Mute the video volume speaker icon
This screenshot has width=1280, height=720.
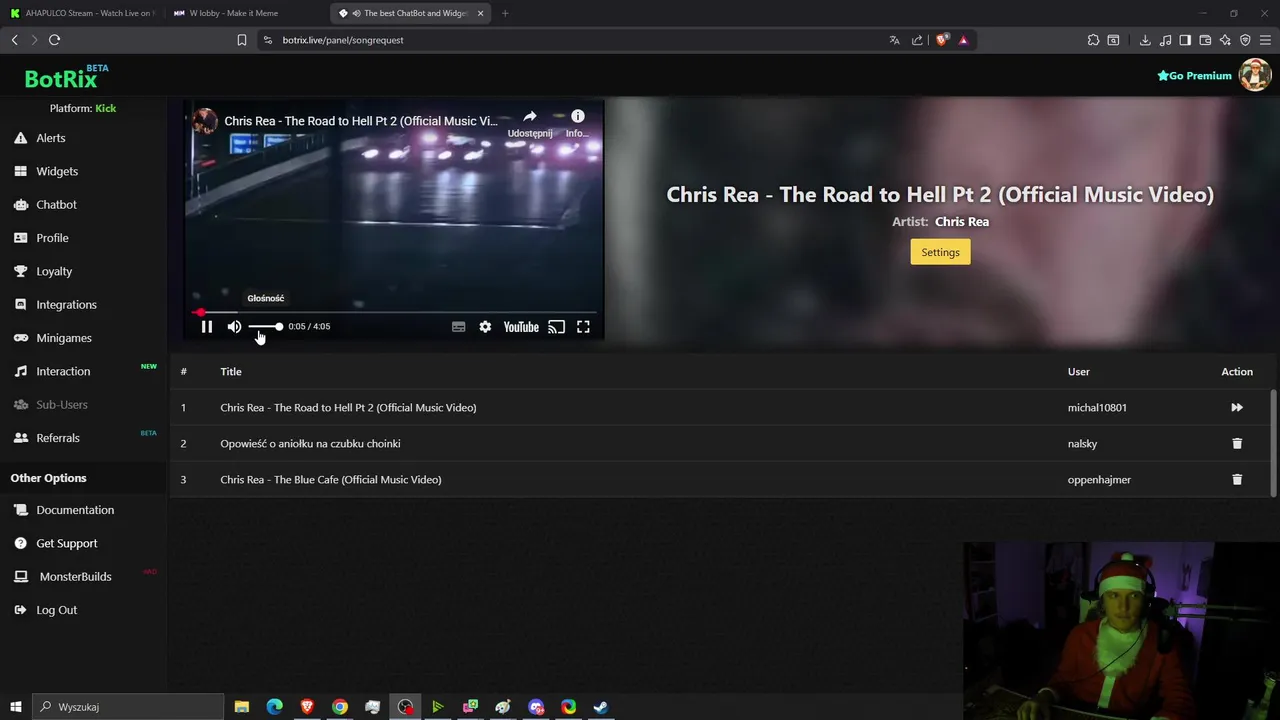click(234, 327)
